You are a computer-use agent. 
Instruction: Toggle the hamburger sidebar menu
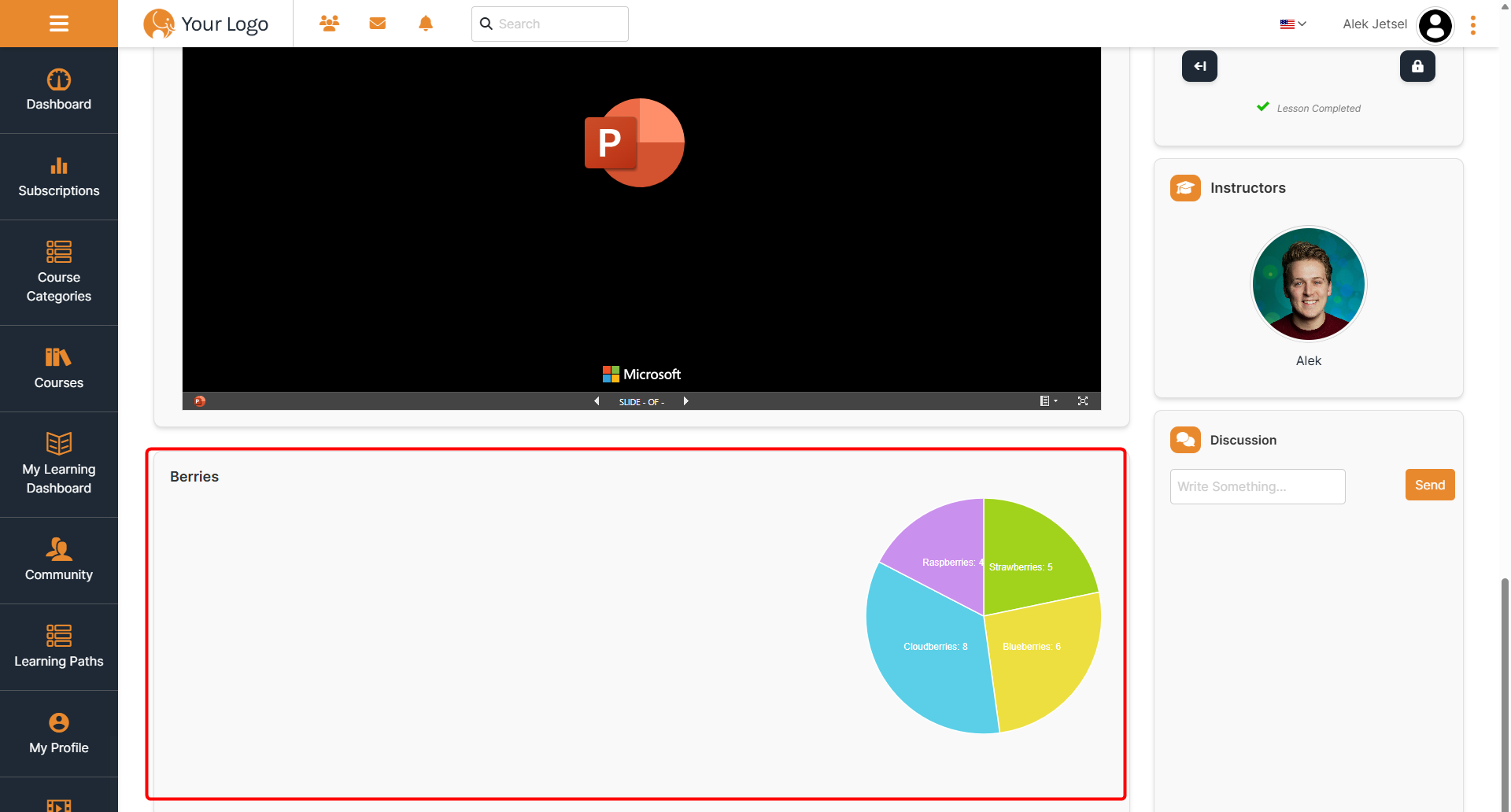click(59, 24)
